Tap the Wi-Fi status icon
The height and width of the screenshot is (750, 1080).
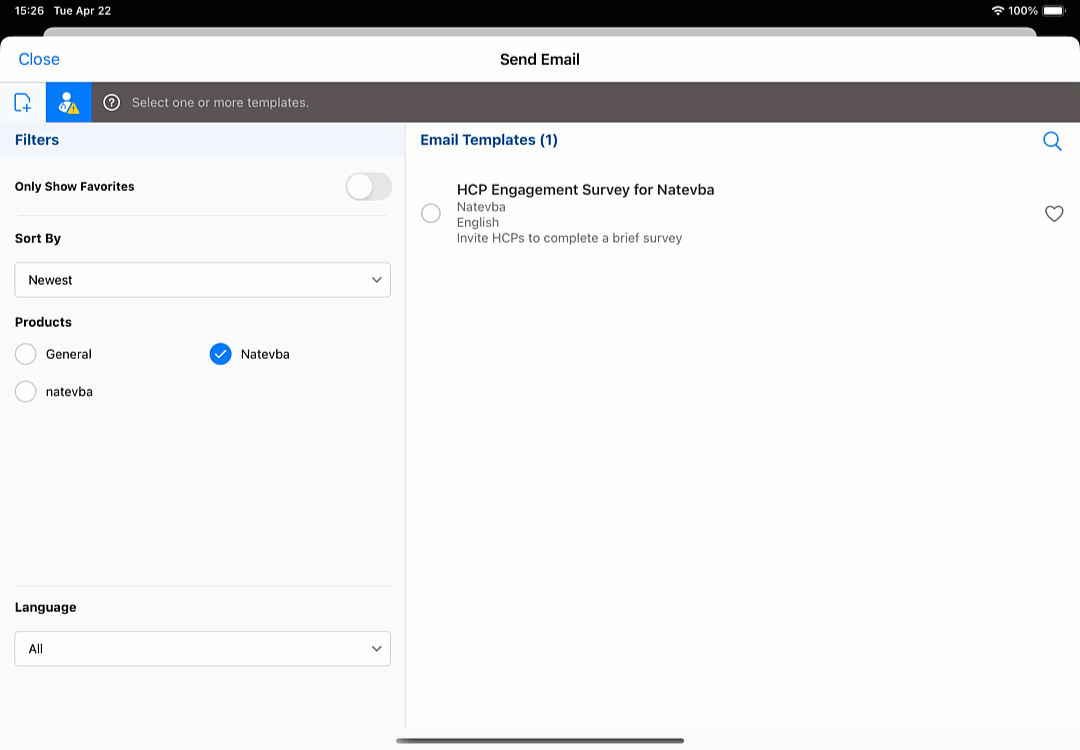[x=997, y=10]
